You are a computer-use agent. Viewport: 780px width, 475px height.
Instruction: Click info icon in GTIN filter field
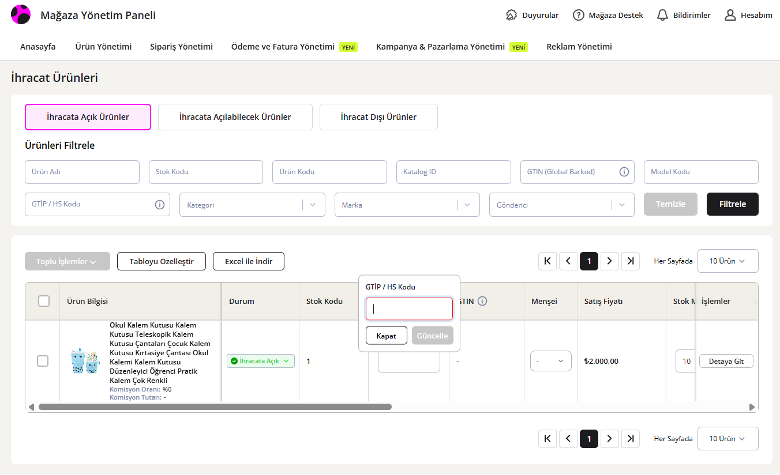[624, 172]
